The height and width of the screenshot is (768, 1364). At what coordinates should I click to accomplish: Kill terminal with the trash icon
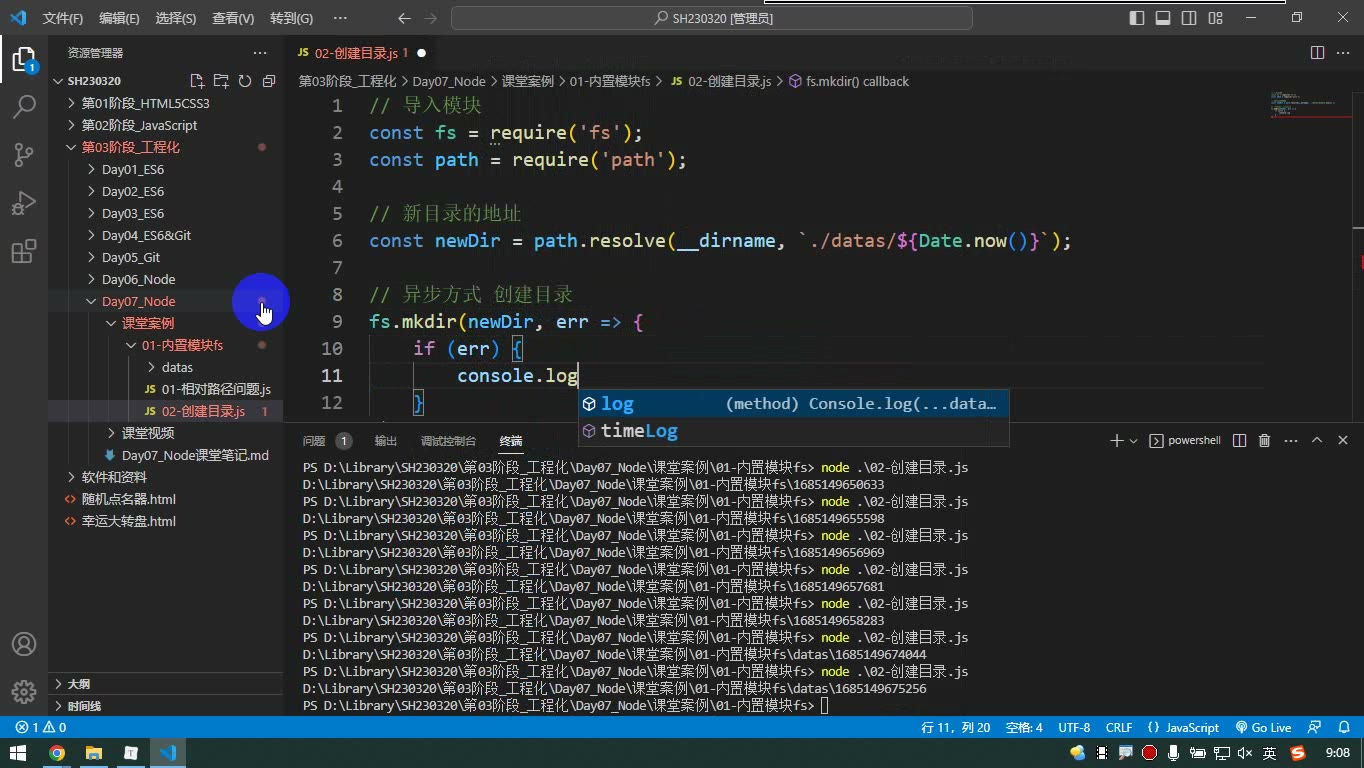pos(1264,440)
